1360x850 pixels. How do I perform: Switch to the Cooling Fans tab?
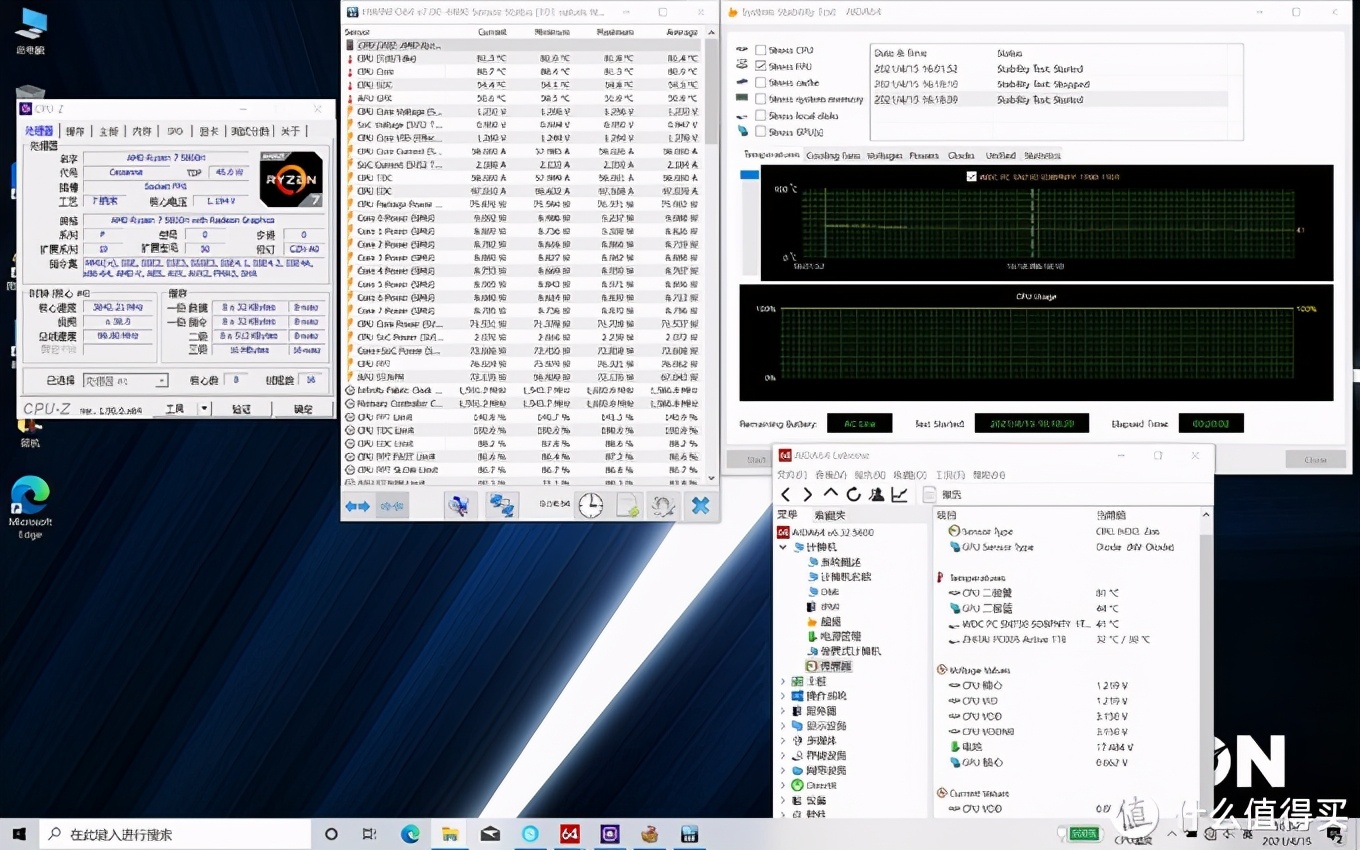coord(833,155)
